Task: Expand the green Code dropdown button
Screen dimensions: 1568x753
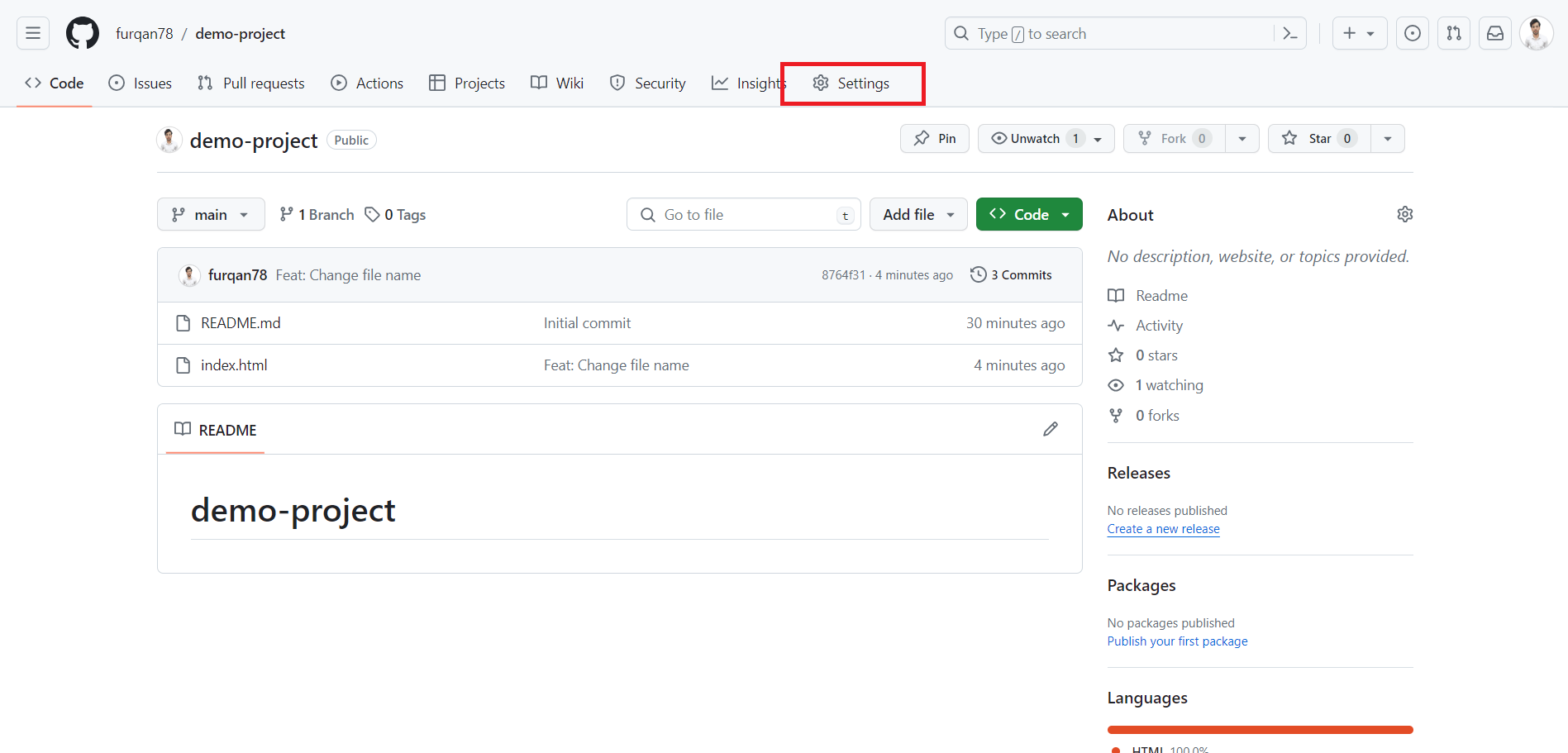Action: point(1029,214)
